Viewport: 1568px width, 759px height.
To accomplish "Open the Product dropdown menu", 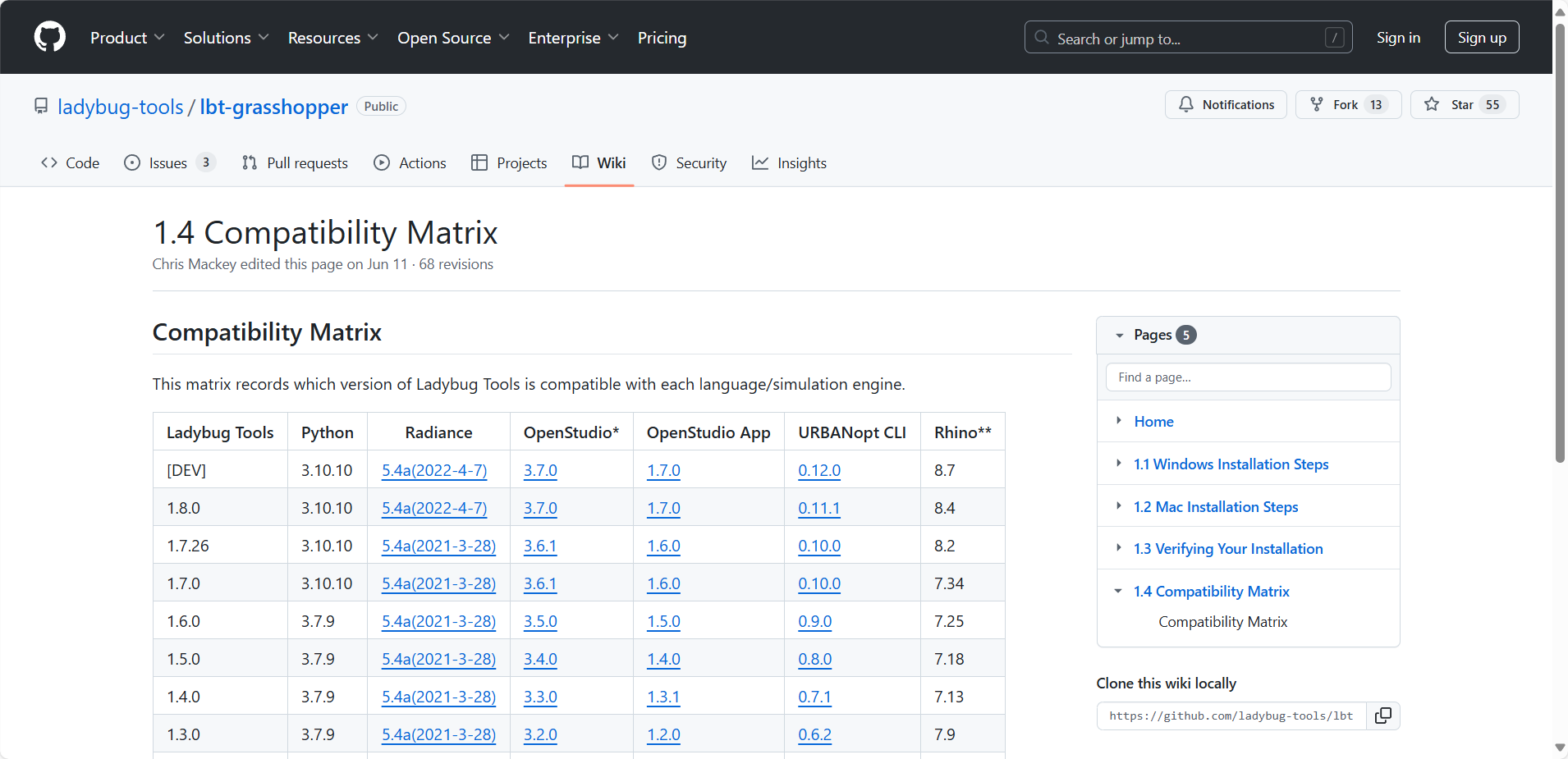I will 127,38.
